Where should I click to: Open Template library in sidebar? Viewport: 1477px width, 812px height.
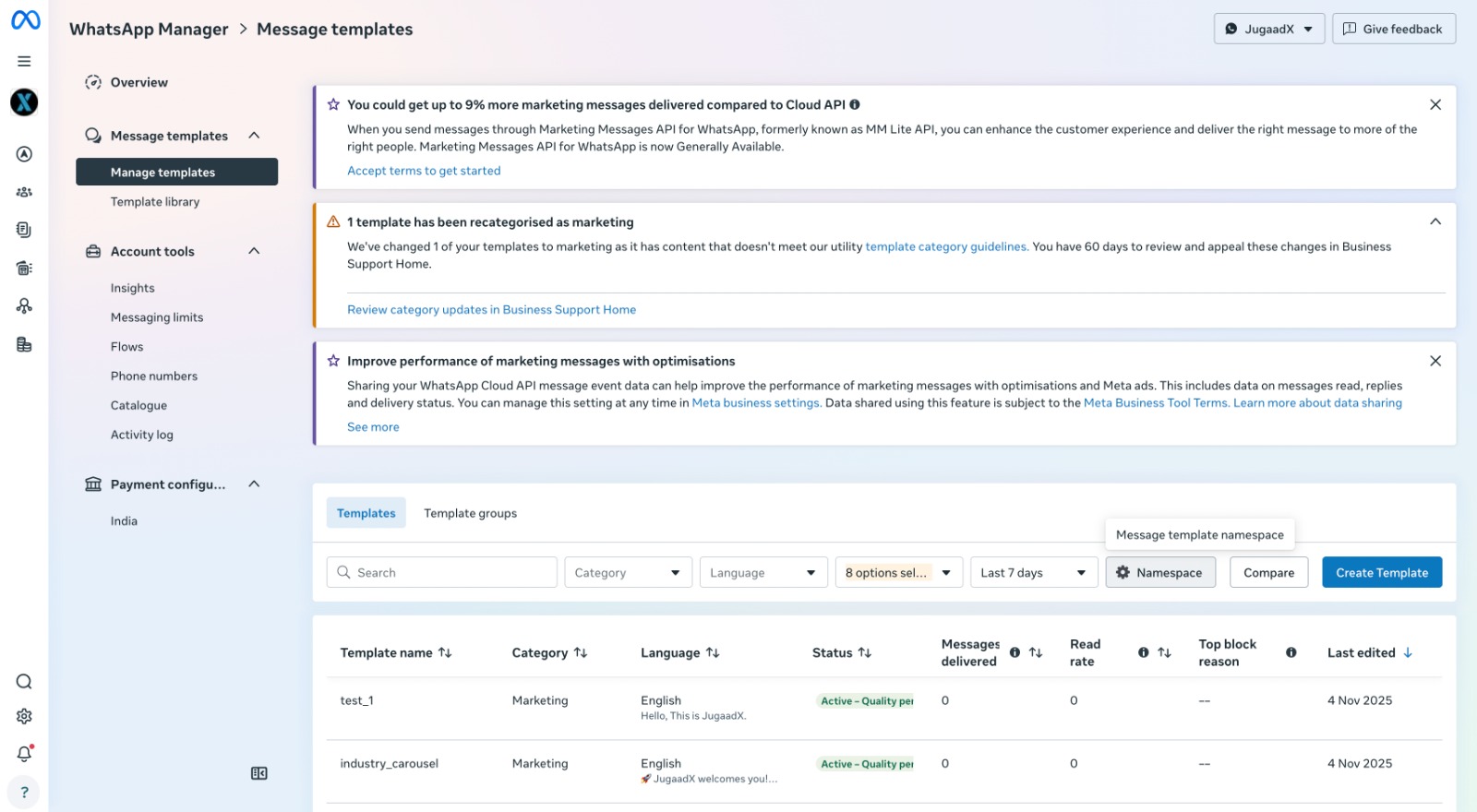tap(155, 202)
